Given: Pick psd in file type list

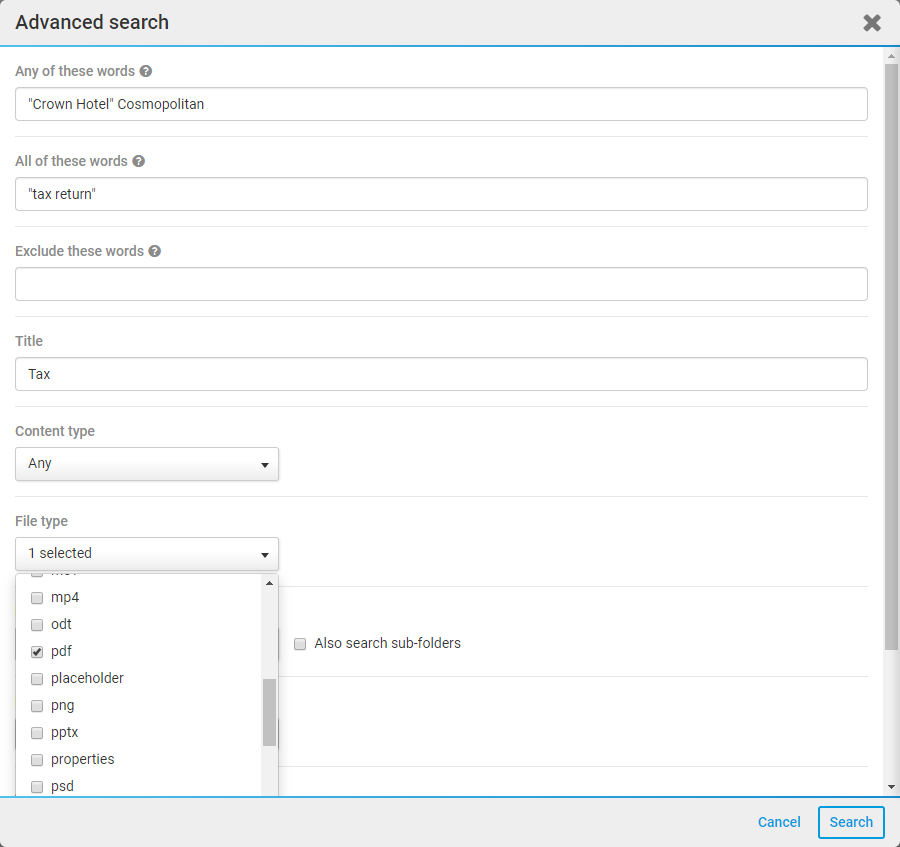Looking at the screenshot, I should pos(37,787).
